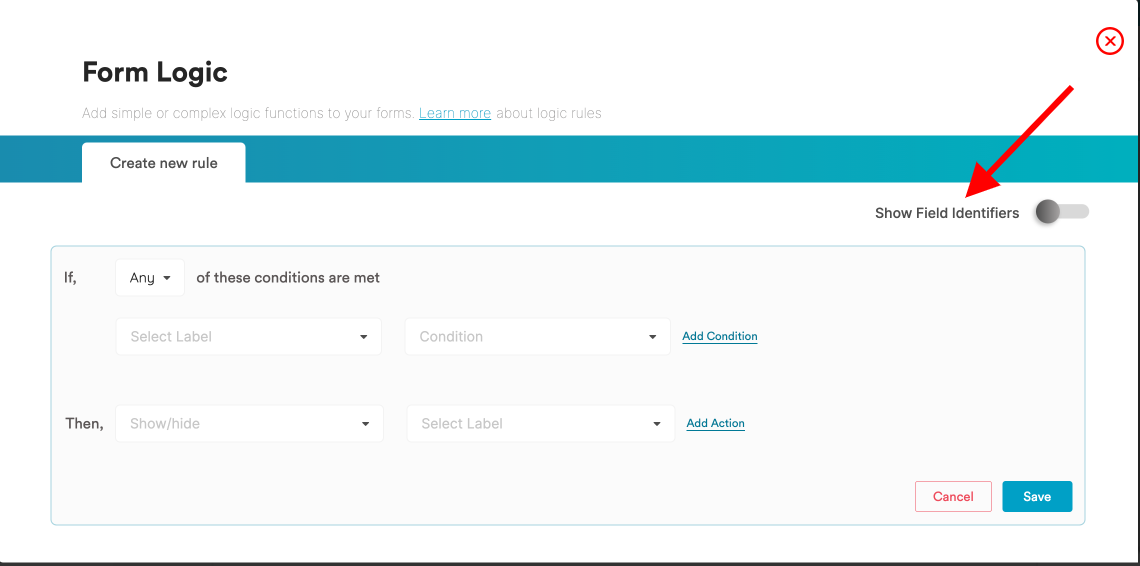Click the Show Field Identifiers label text
The width and height of the screenshot is (1140, 566).
(947, 213)
